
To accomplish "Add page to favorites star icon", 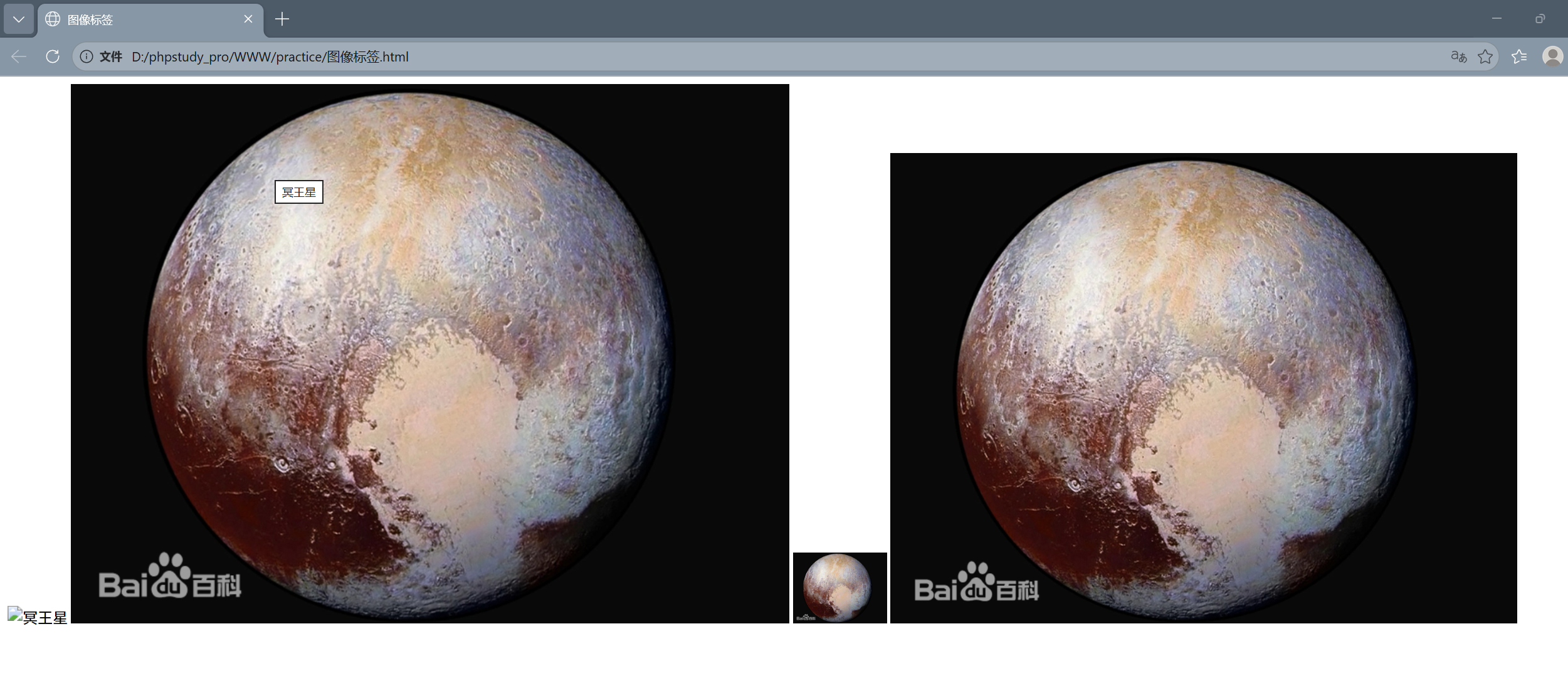I will click(1485, 56).
